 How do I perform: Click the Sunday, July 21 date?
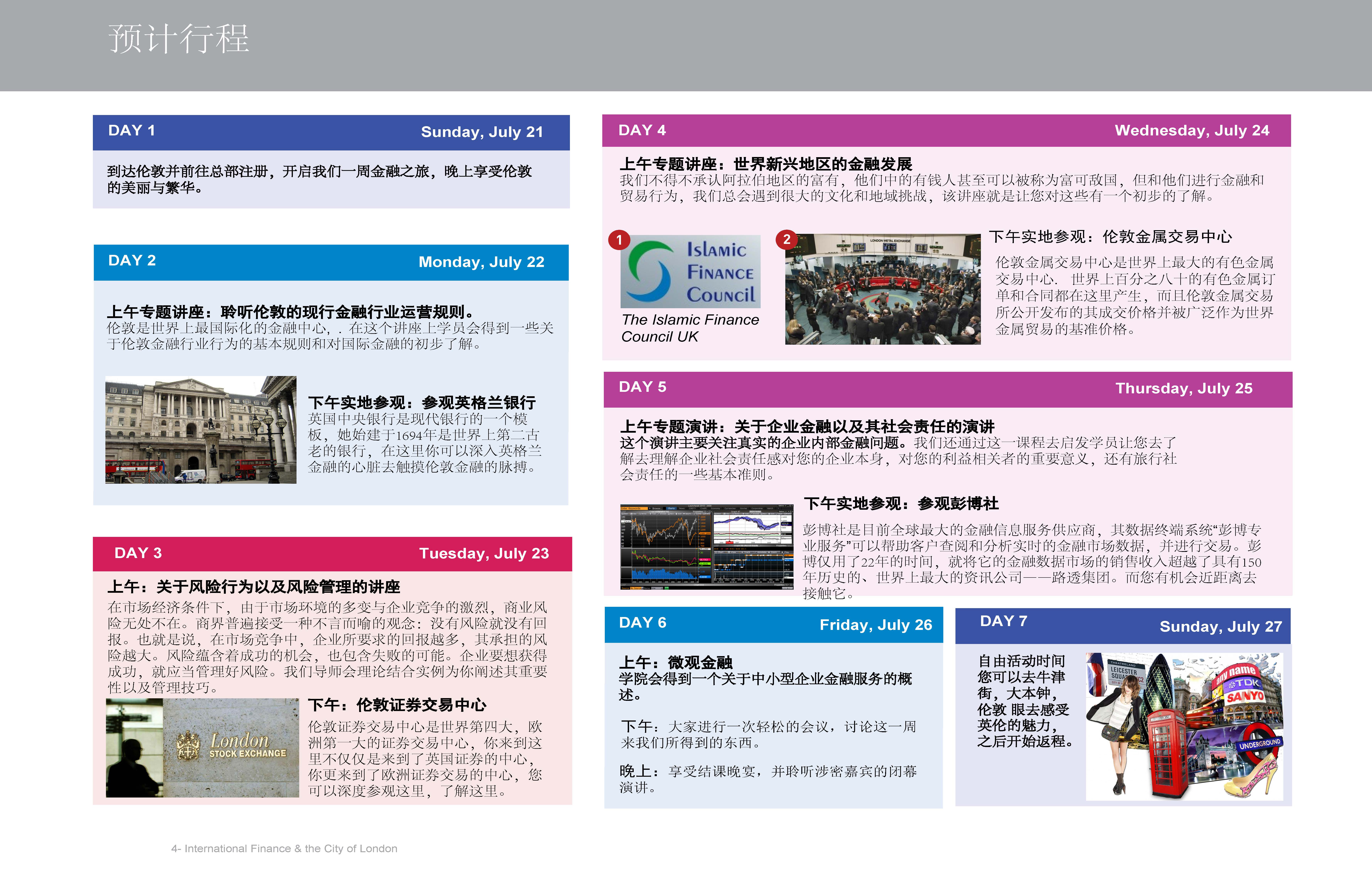[482, 132]
